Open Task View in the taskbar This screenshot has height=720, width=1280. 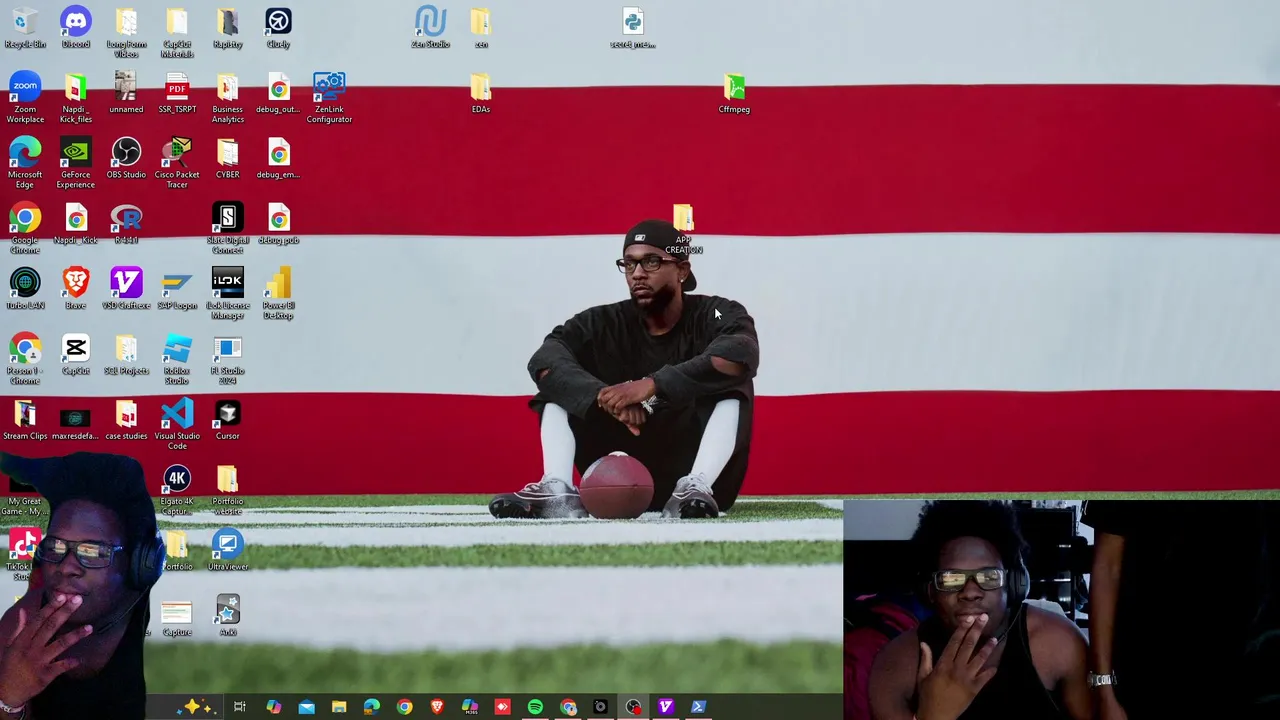[240, 707]
